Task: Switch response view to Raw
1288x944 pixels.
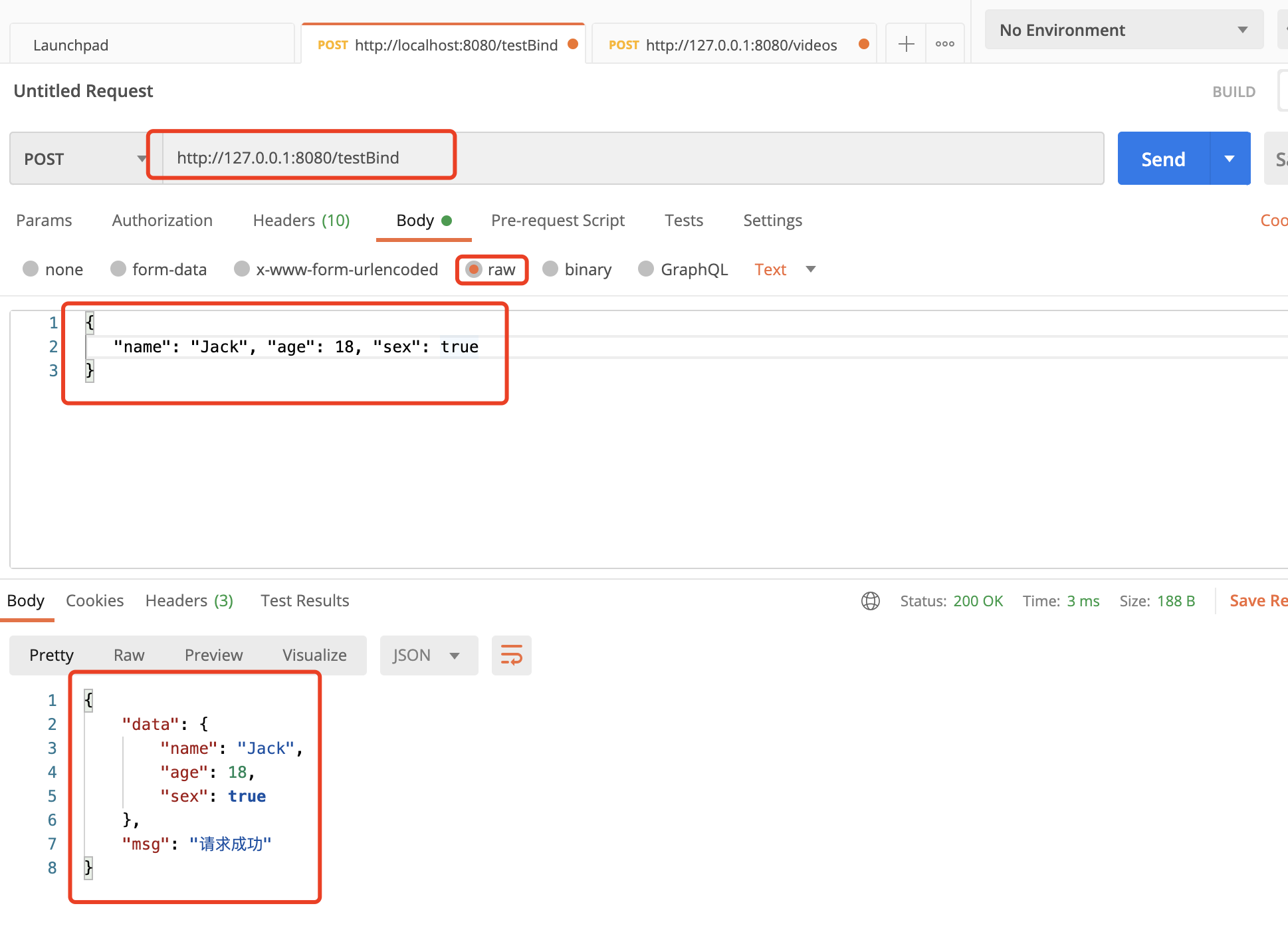Action: coord(129,655)
